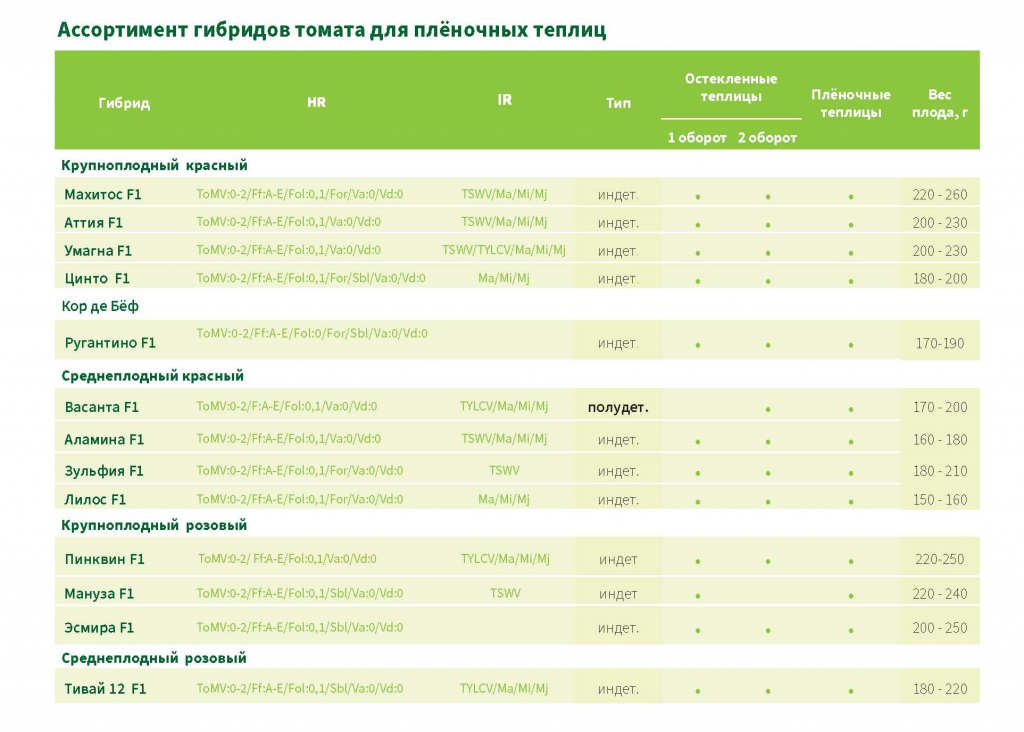Viewport: 1024px width, 732px height.
Task: Select the Кор де Бёф section heading
Action: (x=100, y=306)
